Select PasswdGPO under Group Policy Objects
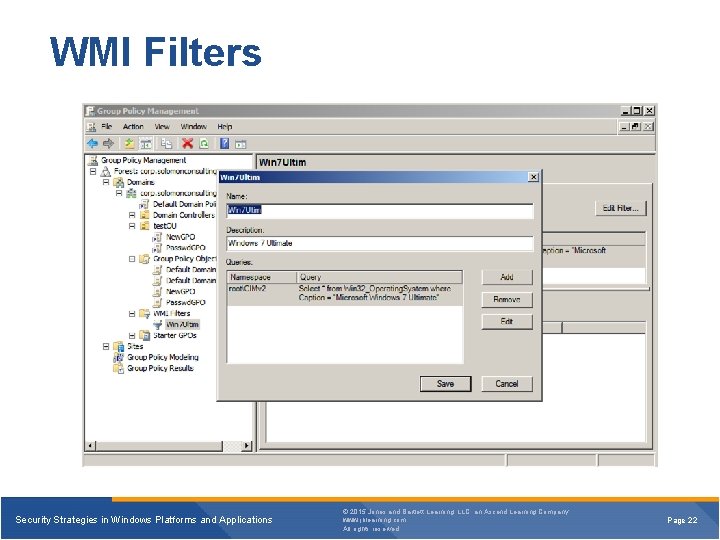Viewport: 720px width, 540px height. point(186,303)
